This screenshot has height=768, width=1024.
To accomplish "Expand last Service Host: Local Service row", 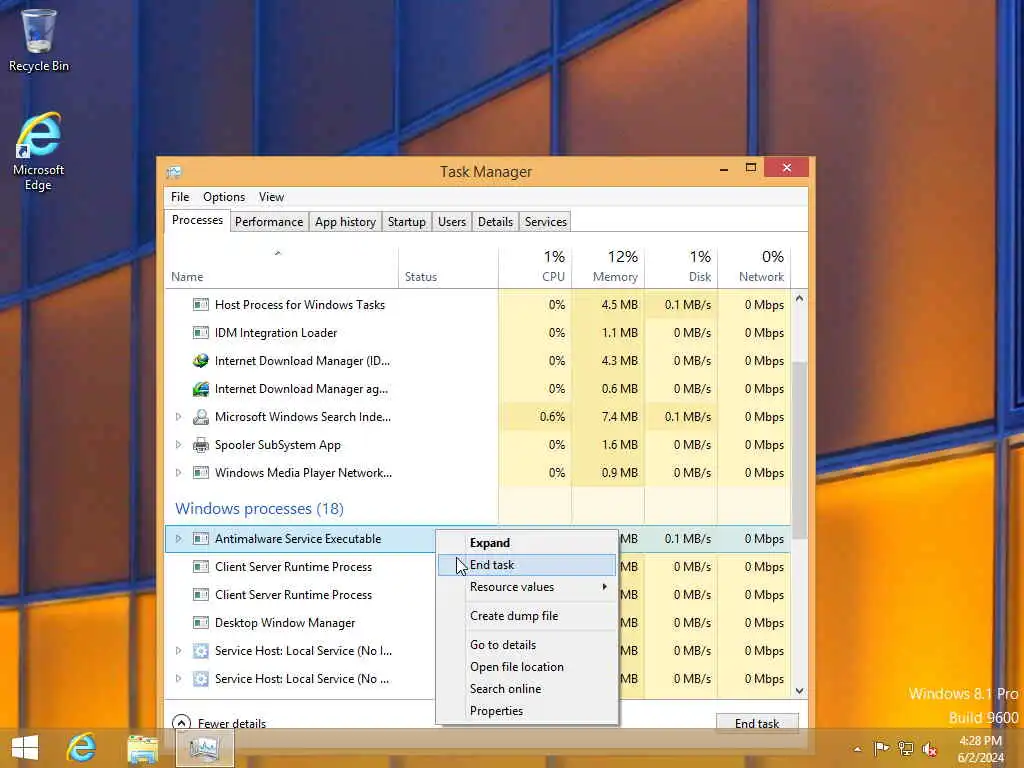I will coord(178,679).
